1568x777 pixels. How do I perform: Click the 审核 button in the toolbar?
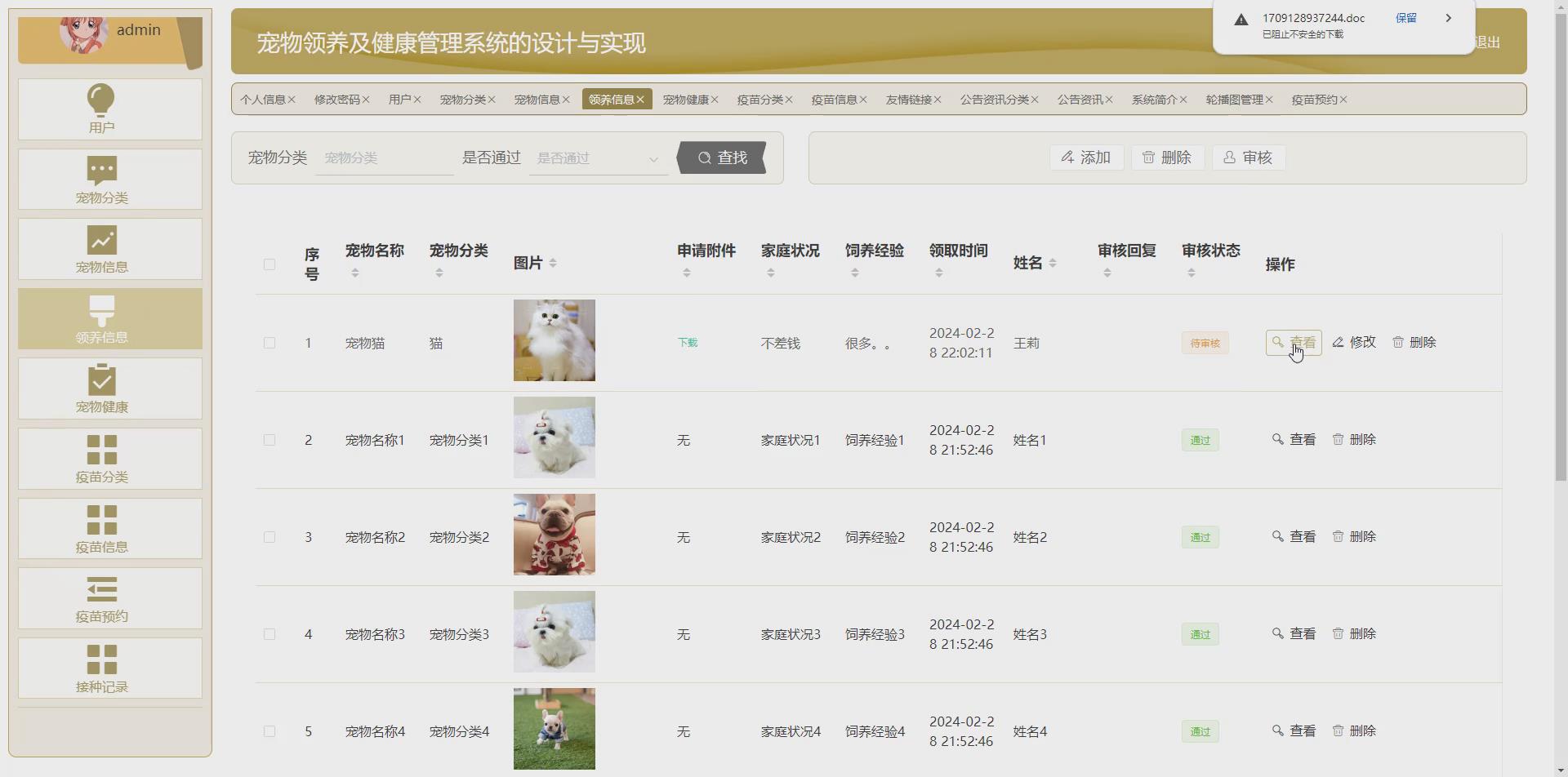point(1248,158)
